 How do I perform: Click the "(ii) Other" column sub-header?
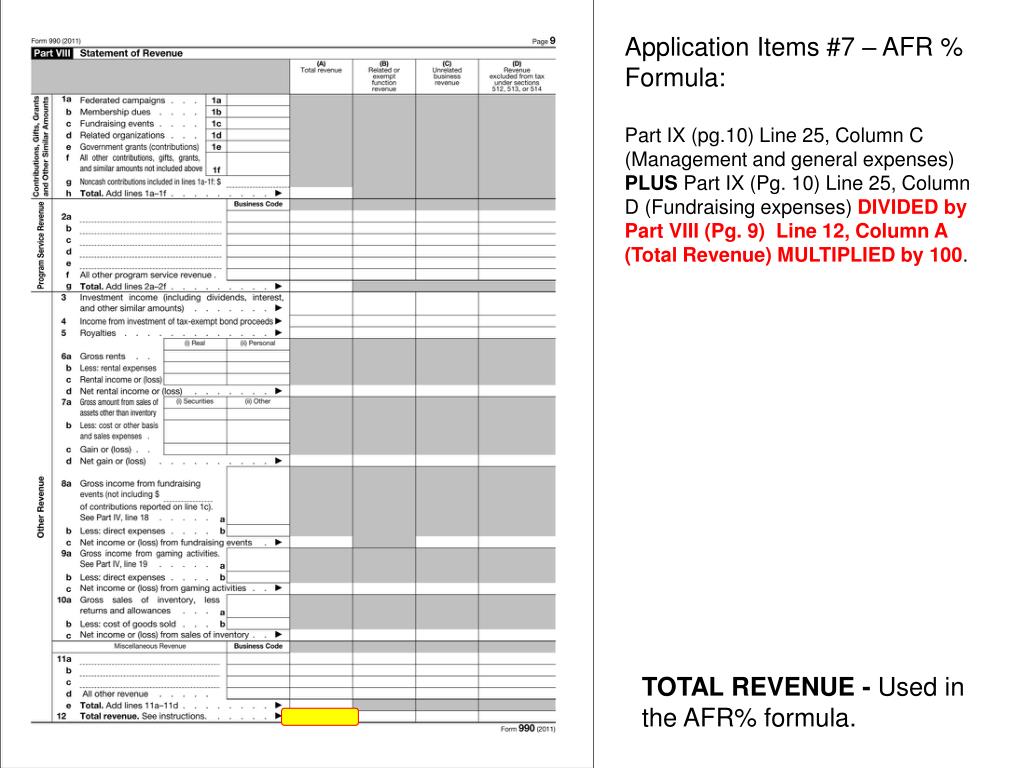pos(258,402)
